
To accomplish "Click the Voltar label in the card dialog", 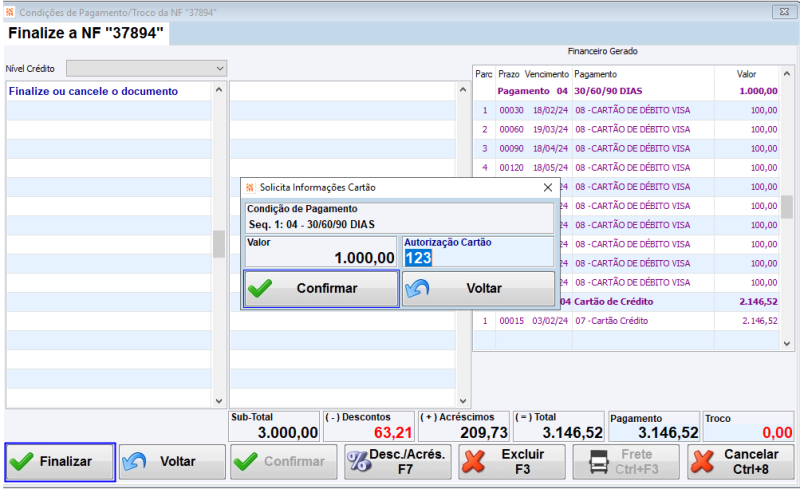I will pos(484,288).
